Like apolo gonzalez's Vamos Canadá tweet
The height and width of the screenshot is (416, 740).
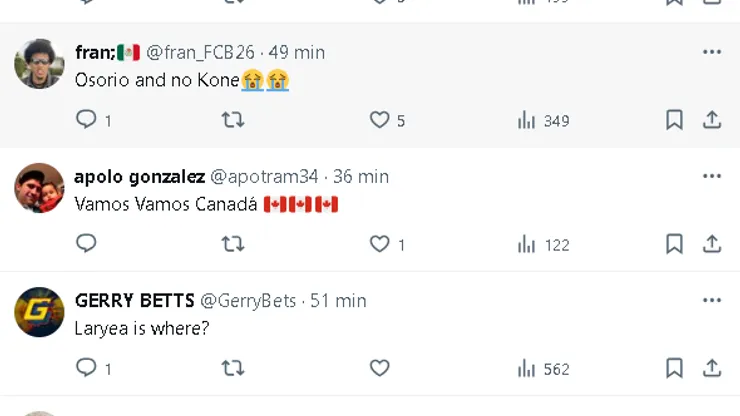click(x=380, y=244)
